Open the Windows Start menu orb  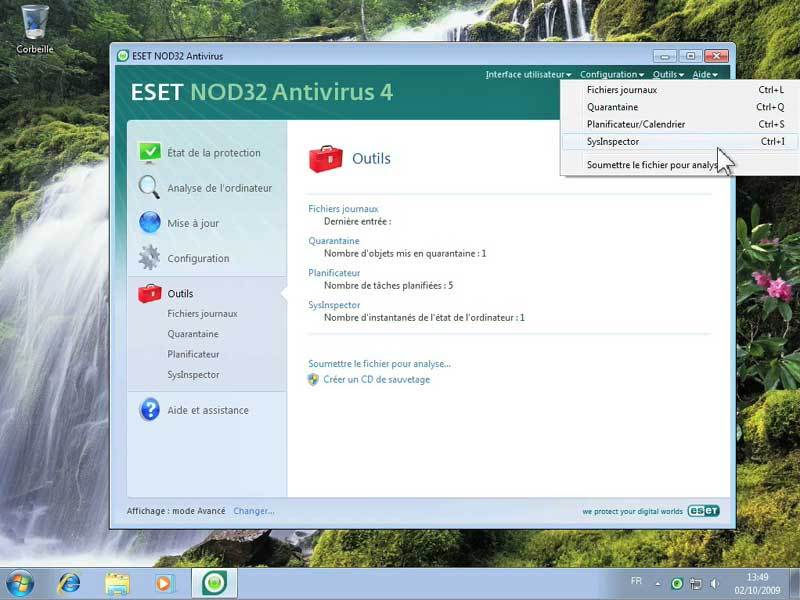[x=19, y=583]
